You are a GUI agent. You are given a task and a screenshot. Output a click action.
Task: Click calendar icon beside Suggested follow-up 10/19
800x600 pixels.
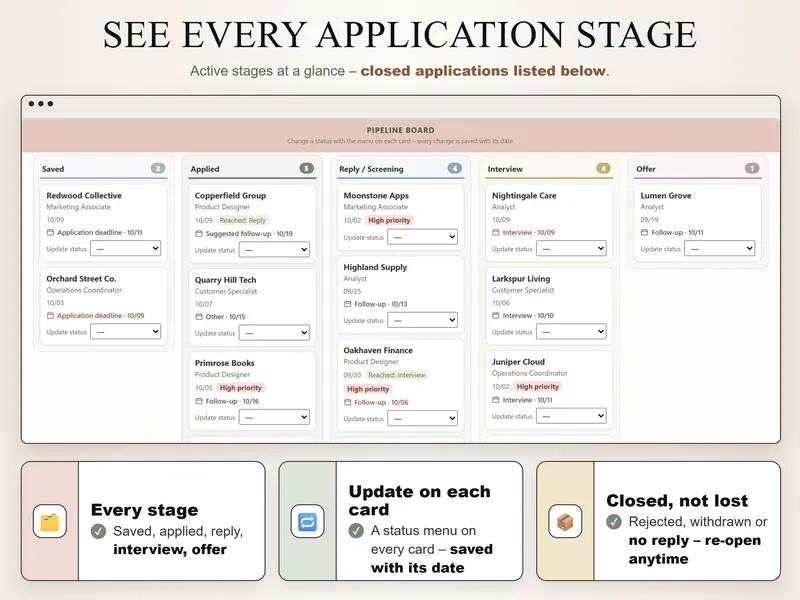(199, 234)
